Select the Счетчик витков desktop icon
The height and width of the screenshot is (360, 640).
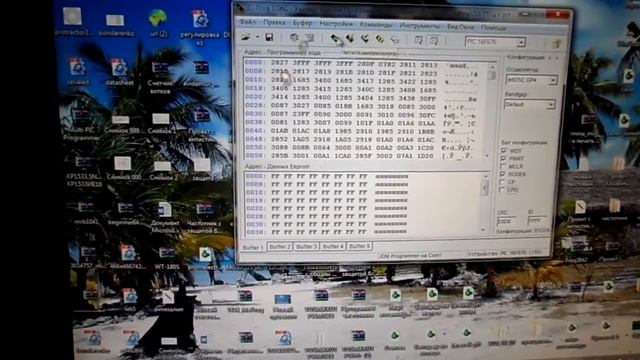coord(160,78)
